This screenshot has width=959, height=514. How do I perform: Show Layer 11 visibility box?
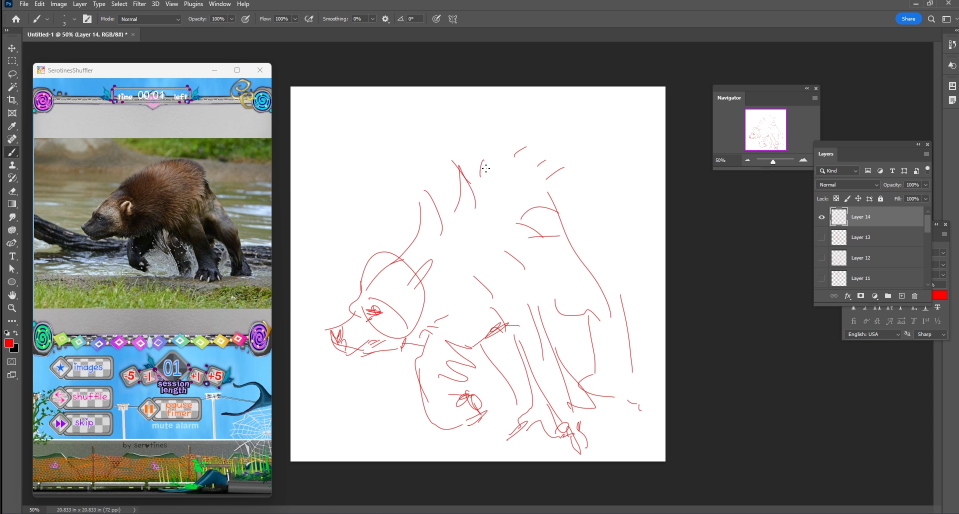coord(821,278)
